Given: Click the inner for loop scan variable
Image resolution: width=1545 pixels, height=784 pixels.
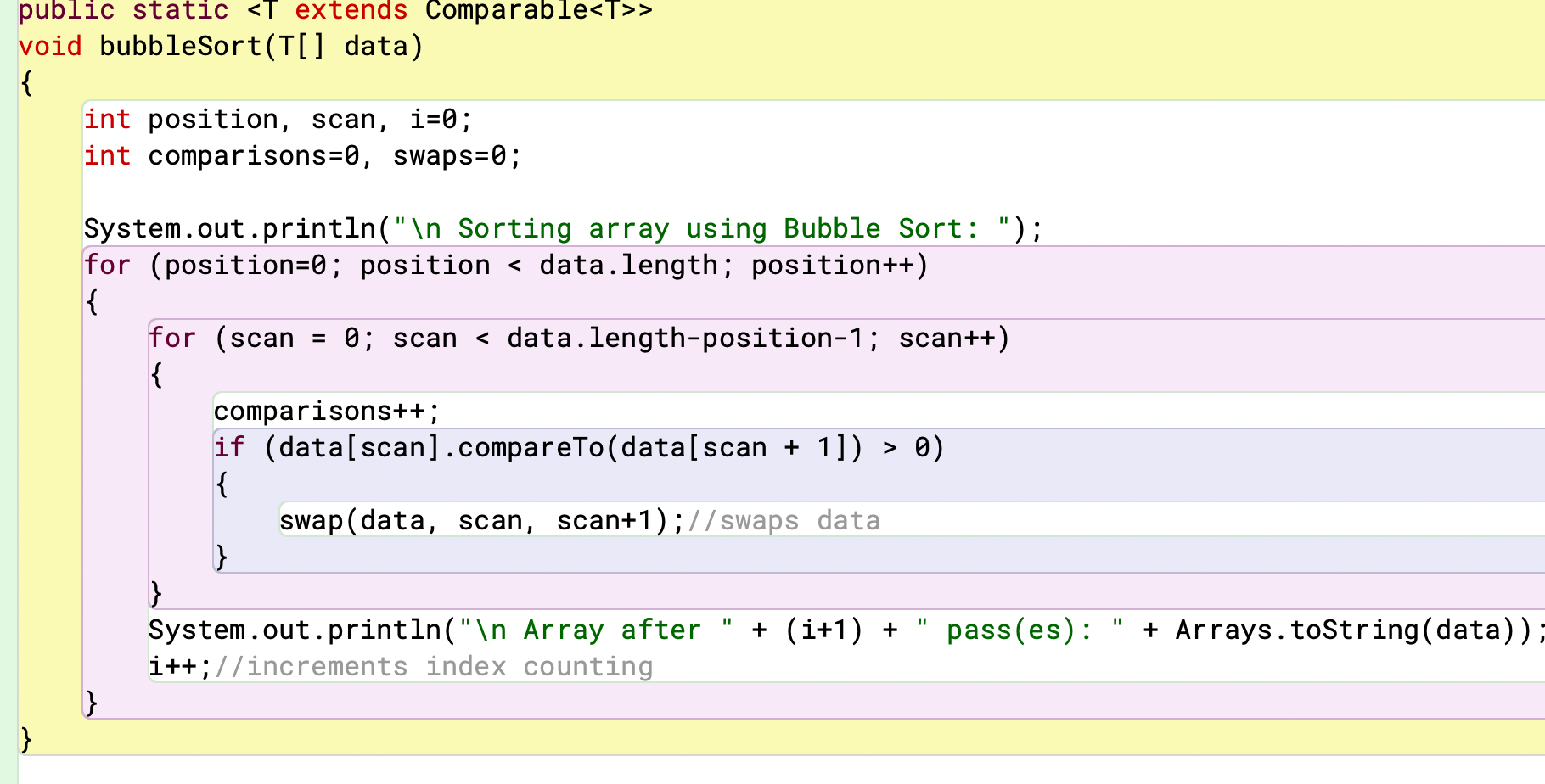Looking at the screenshot, I should pyautogui.click(x=265, y=337).
